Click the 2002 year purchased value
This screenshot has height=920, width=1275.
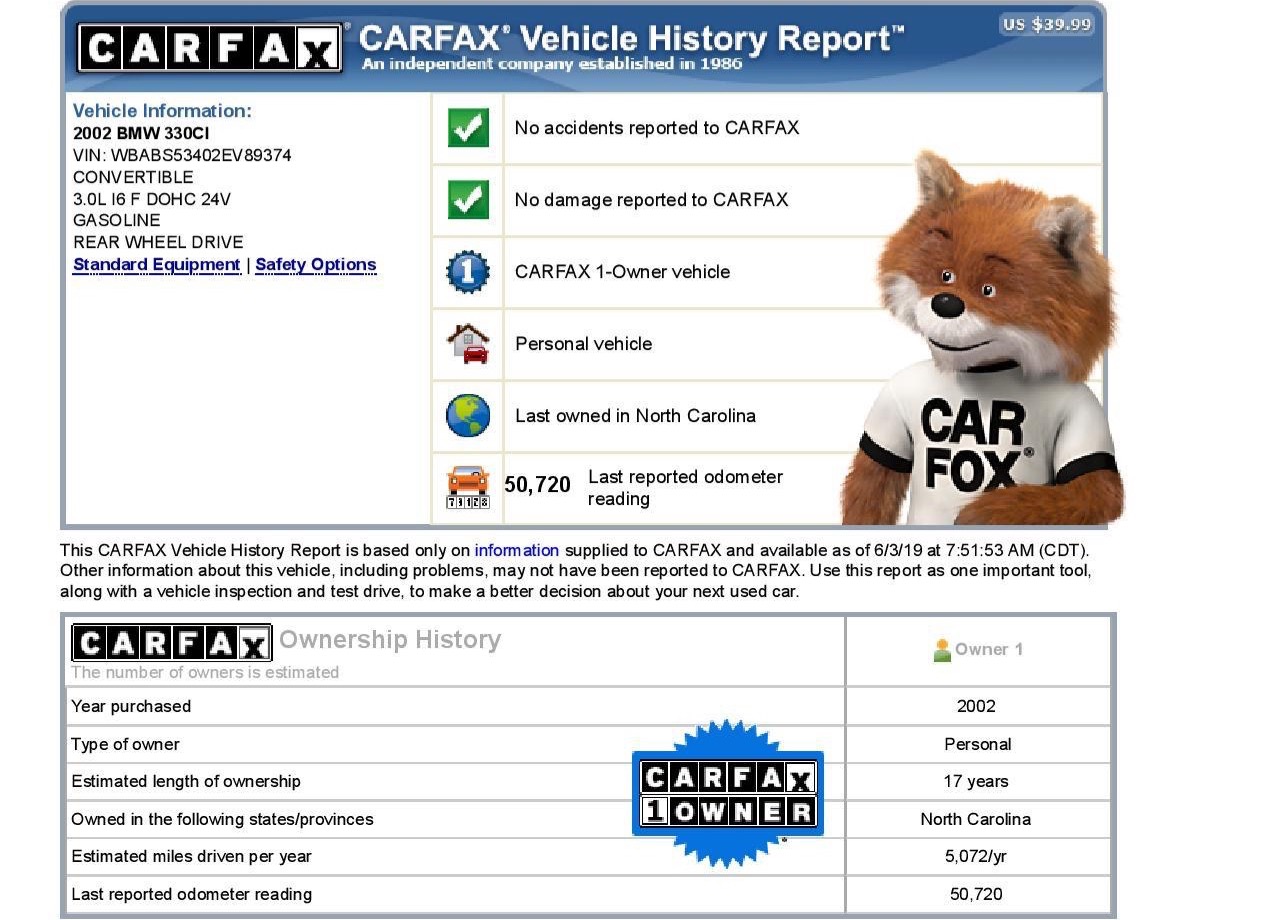coord(976,706)
